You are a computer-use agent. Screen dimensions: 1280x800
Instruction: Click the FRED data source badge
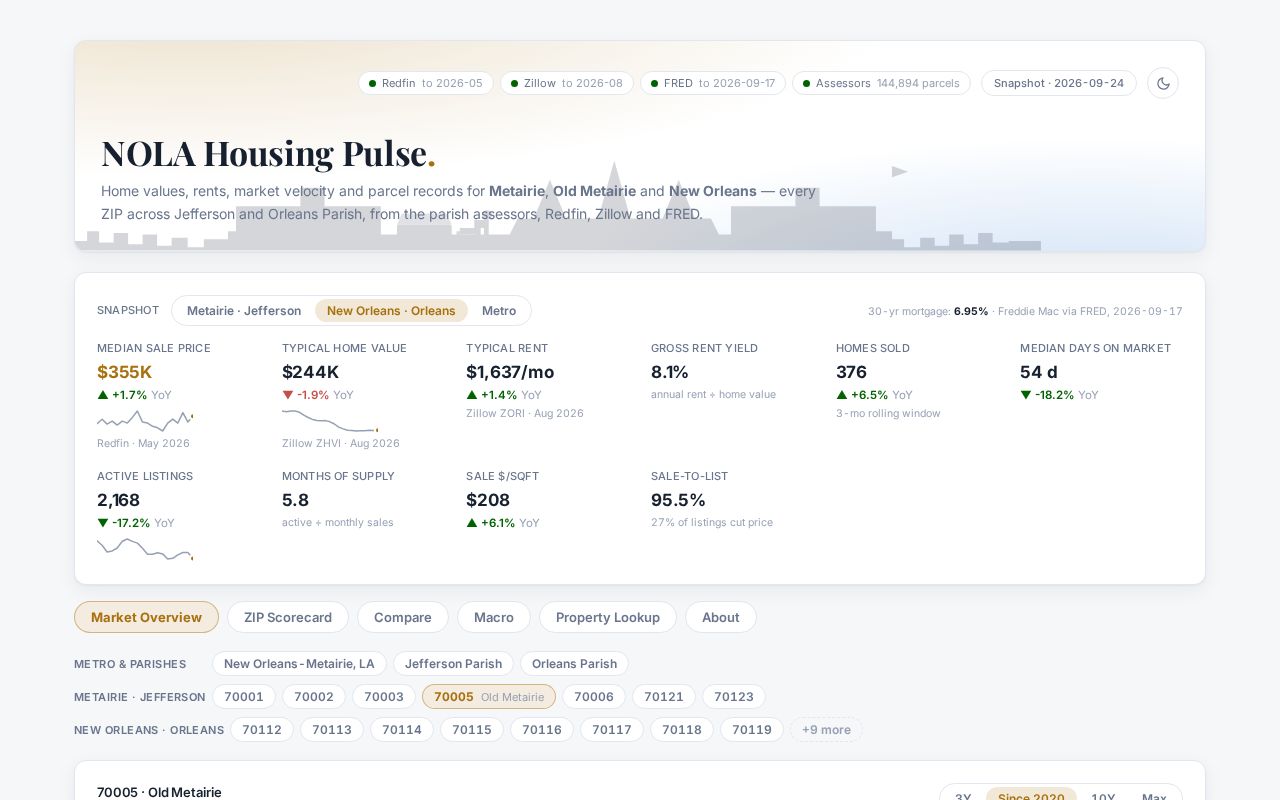[x=713, y=83]
